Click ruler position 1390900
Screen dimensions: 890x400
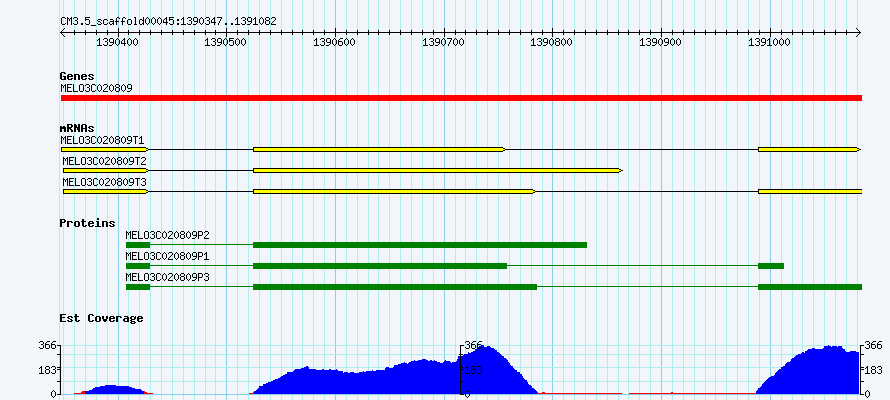[x=661, y=42]
